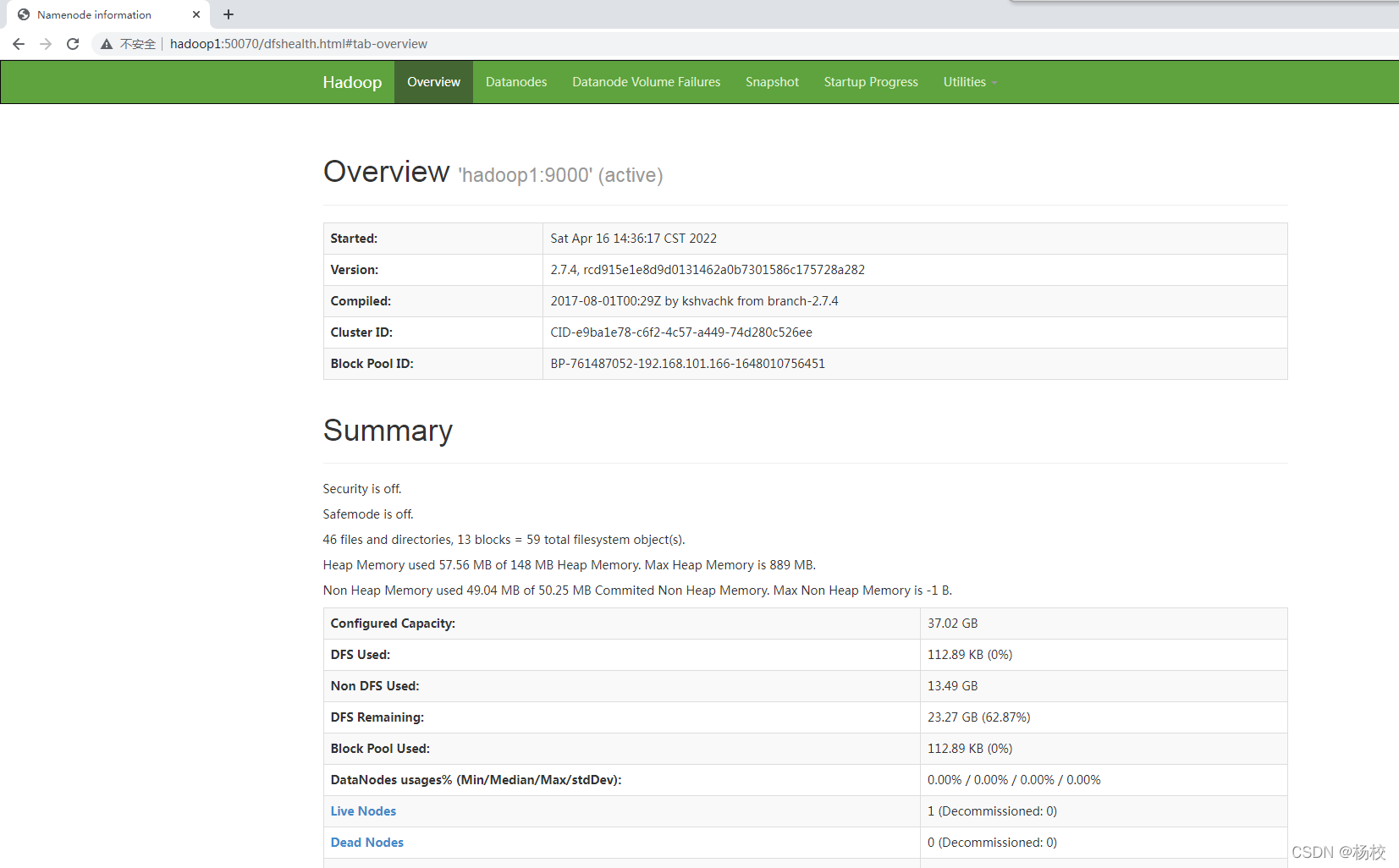The width and height of the screenshot is (1399, 868).
Task: Click the Overview page heading
Action: [387, 172]
